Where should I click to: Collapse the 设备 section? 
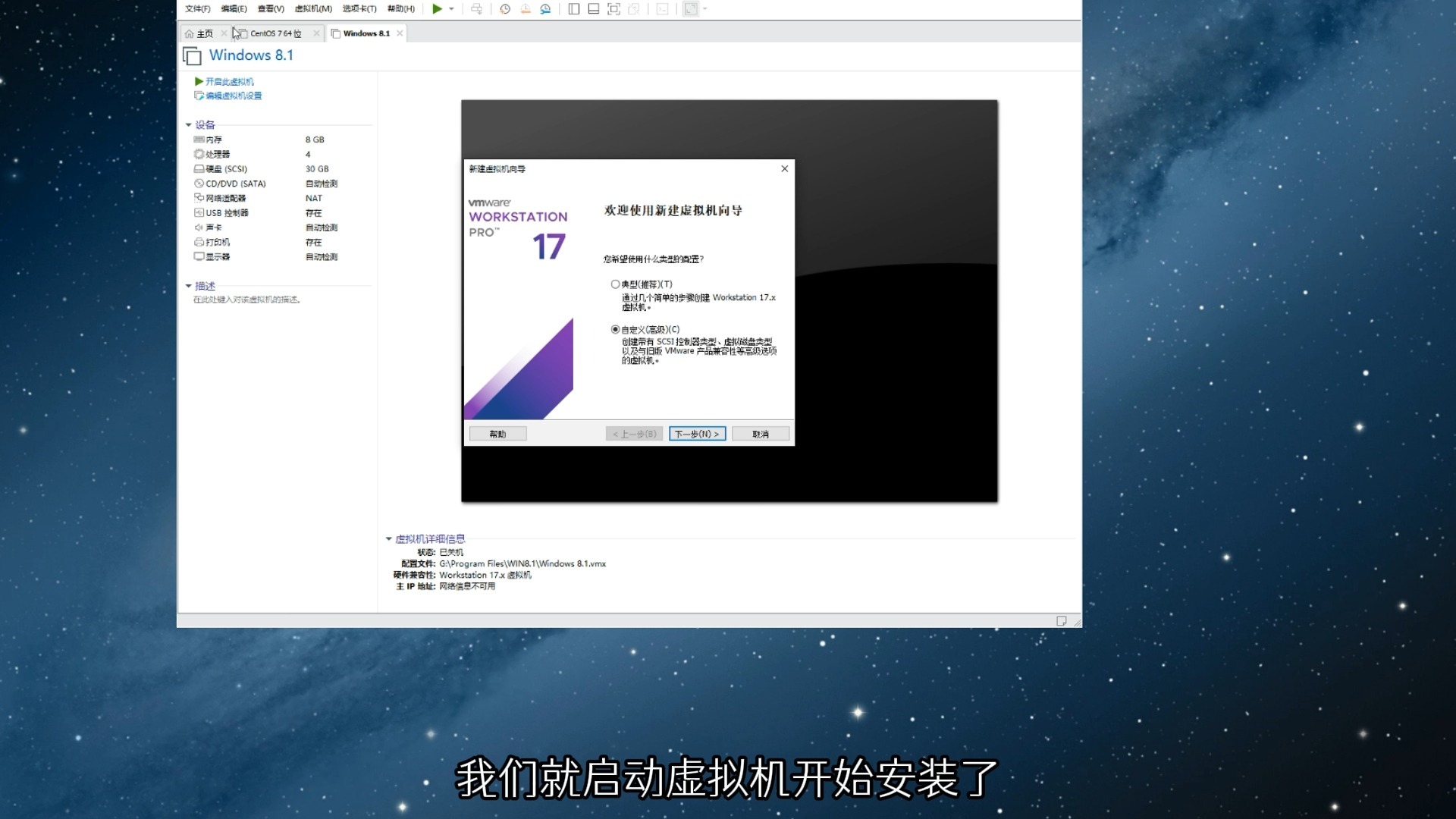pos(189,124)
